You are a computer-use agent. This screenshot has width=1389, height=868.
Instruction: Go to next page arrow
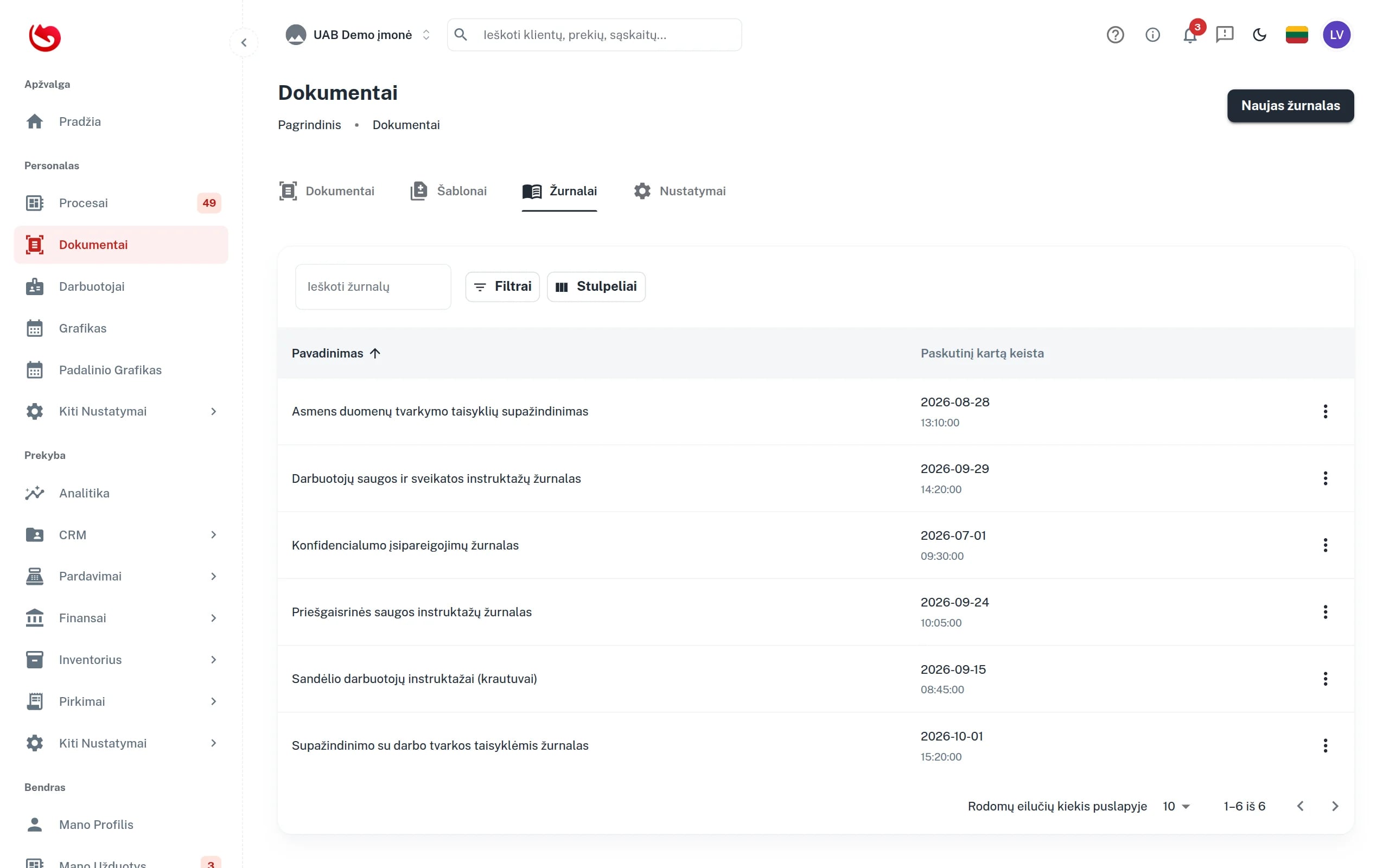click(x=1335, y=806)
